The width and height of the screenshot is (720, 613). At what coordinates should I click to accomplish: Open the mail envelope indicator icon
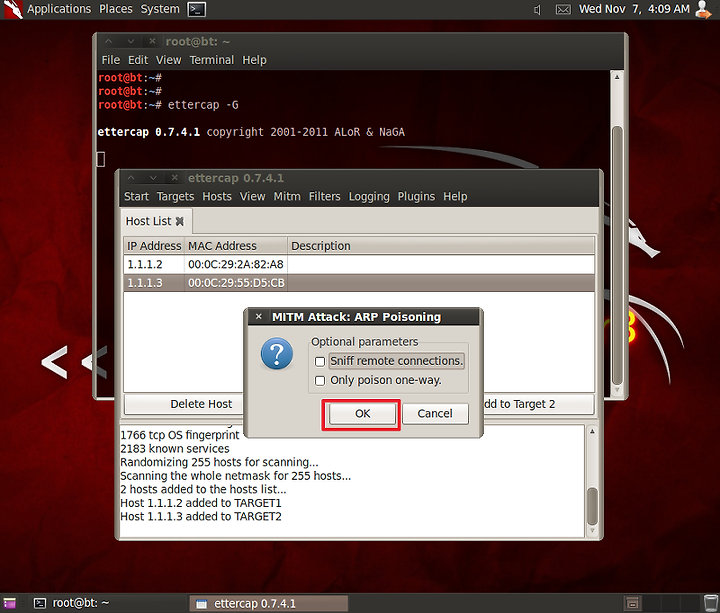click(563, 10)
